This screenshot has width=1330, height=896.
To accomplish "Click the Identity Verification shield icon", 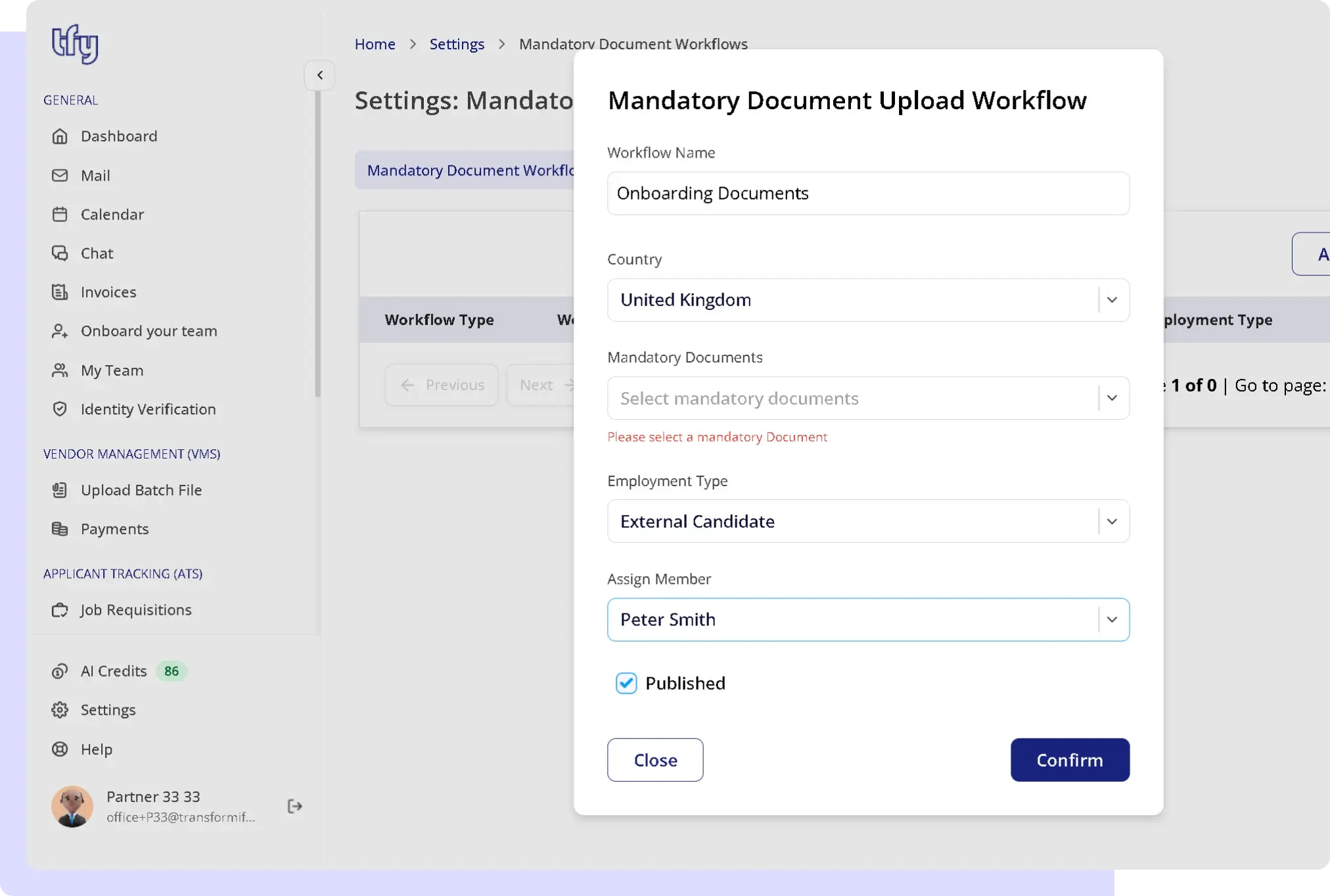I will click(60, 409).
